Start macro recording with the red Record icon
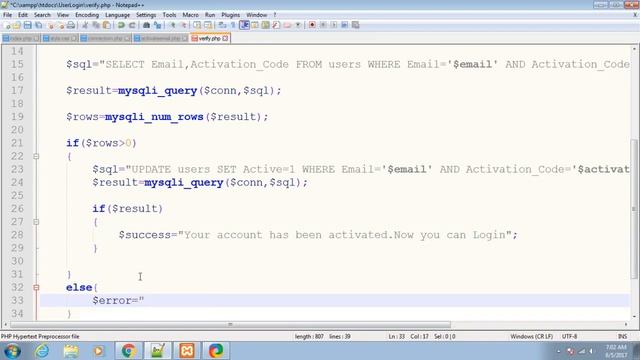Viewport: 640px width, 360px height. [312, 25]
